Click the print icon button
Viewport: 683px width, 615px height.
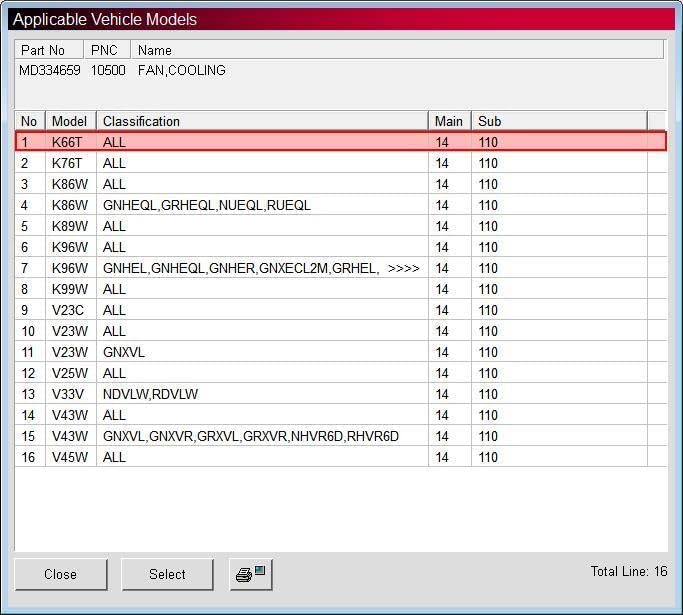[251, 574]
